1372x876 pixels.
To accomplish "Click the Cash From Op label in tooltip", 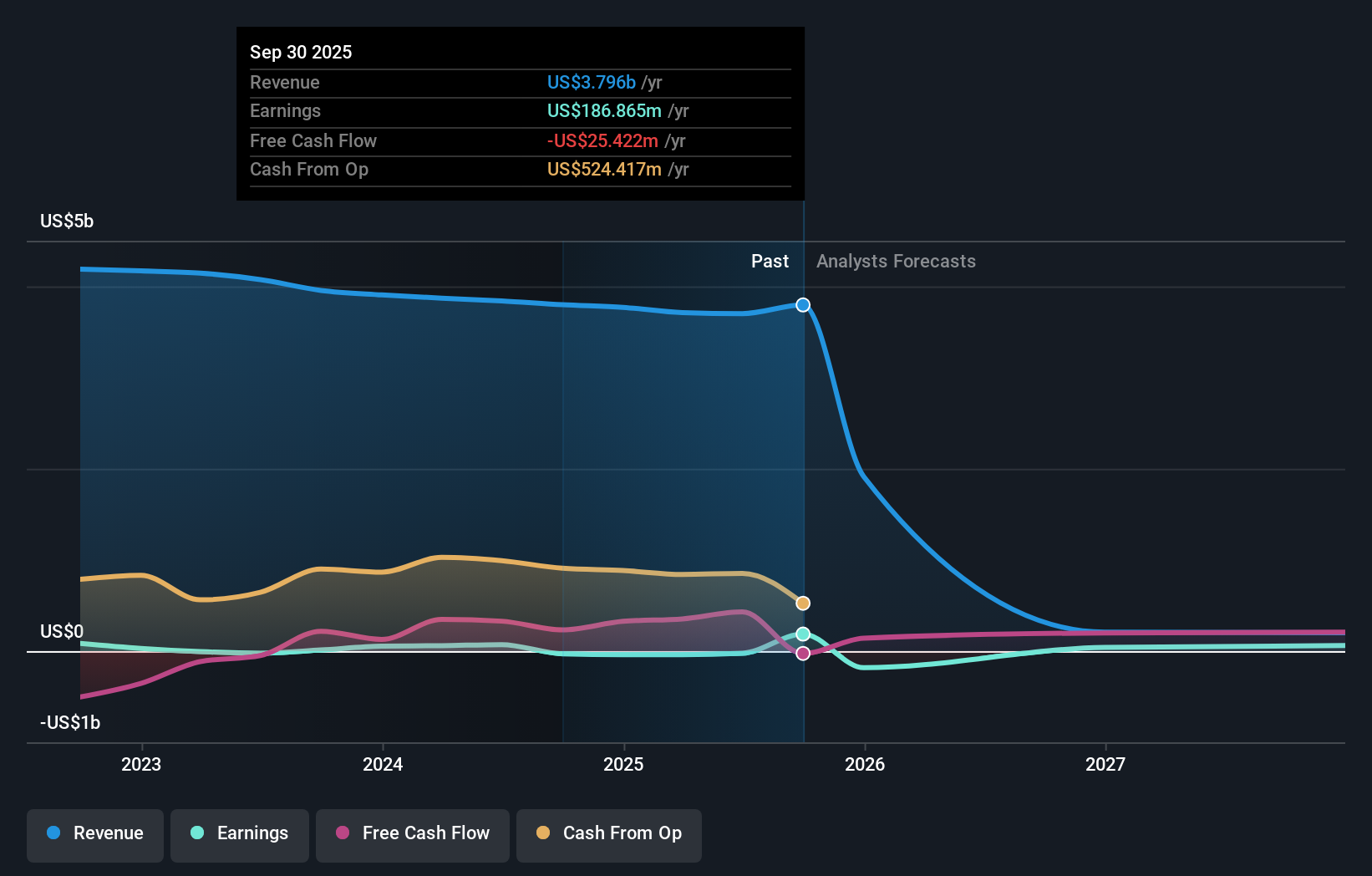I will [x=309, y=170].
